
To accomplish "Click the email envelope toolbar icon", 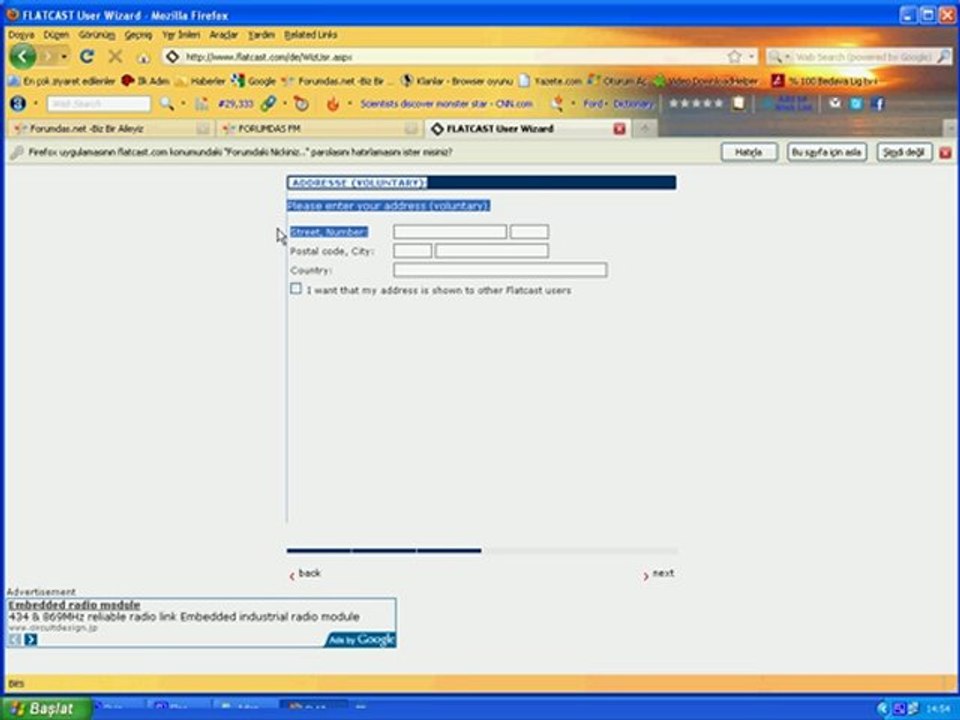I will tap(835, 103).
